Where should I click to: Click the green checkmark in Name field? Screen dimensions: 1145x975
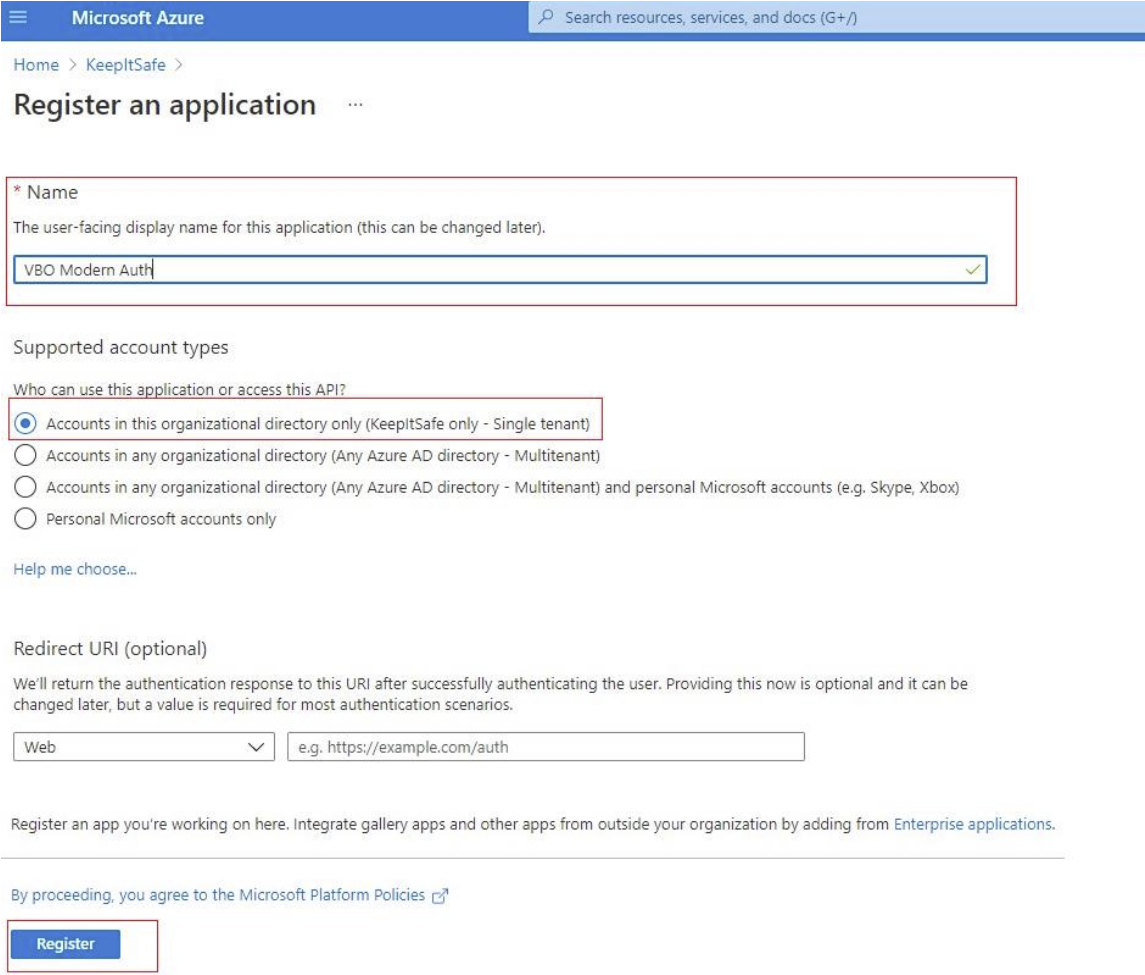click(x=973, y=269)
